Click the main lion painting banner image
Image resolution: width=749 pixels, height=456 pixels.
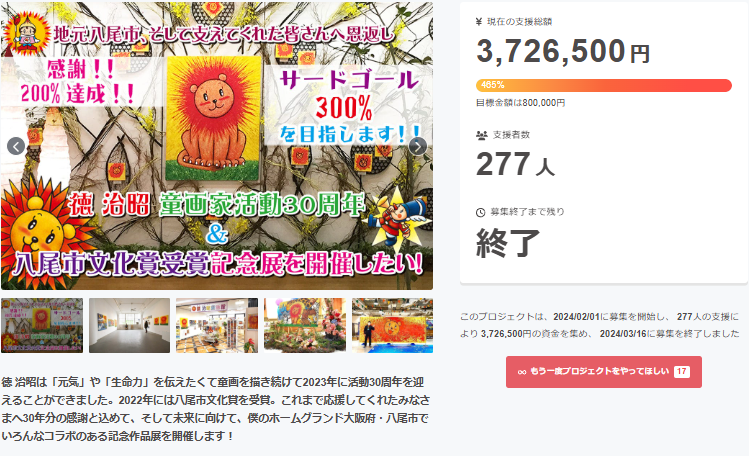tap(217, 146)
